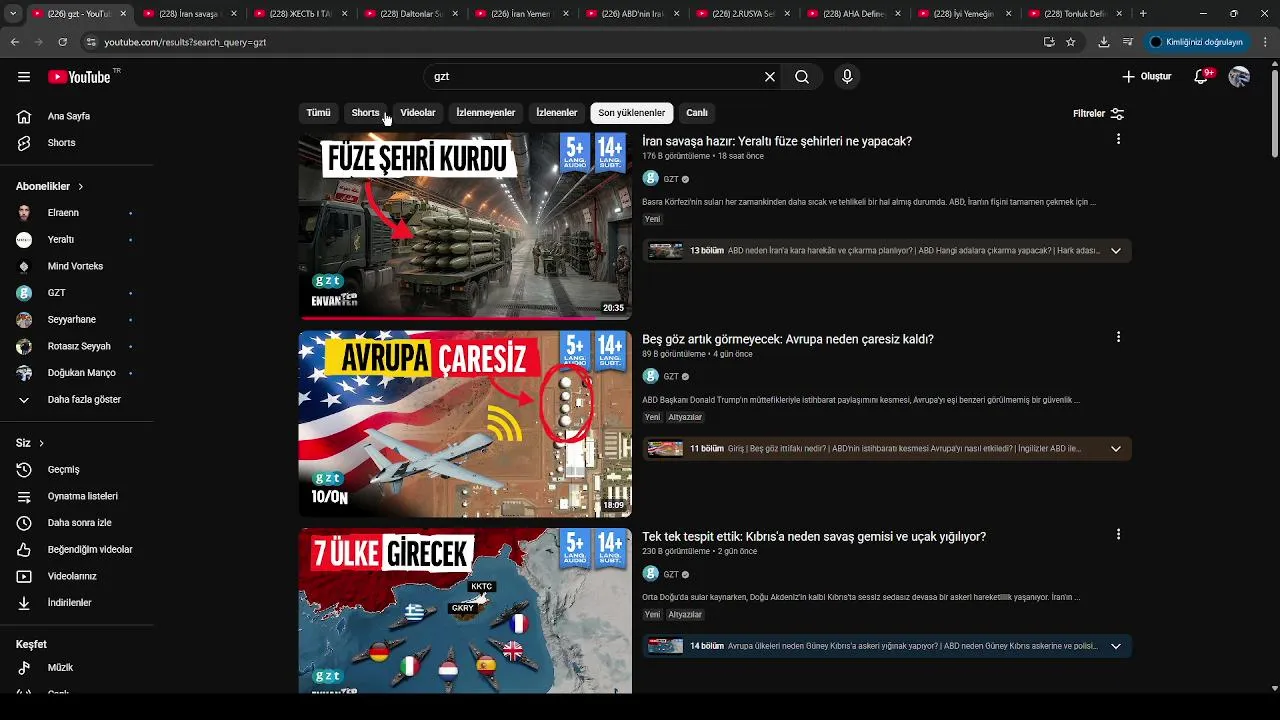Screen dimensions: 1280x720
Task: Expand the Siz section
Action: point(30,443)
